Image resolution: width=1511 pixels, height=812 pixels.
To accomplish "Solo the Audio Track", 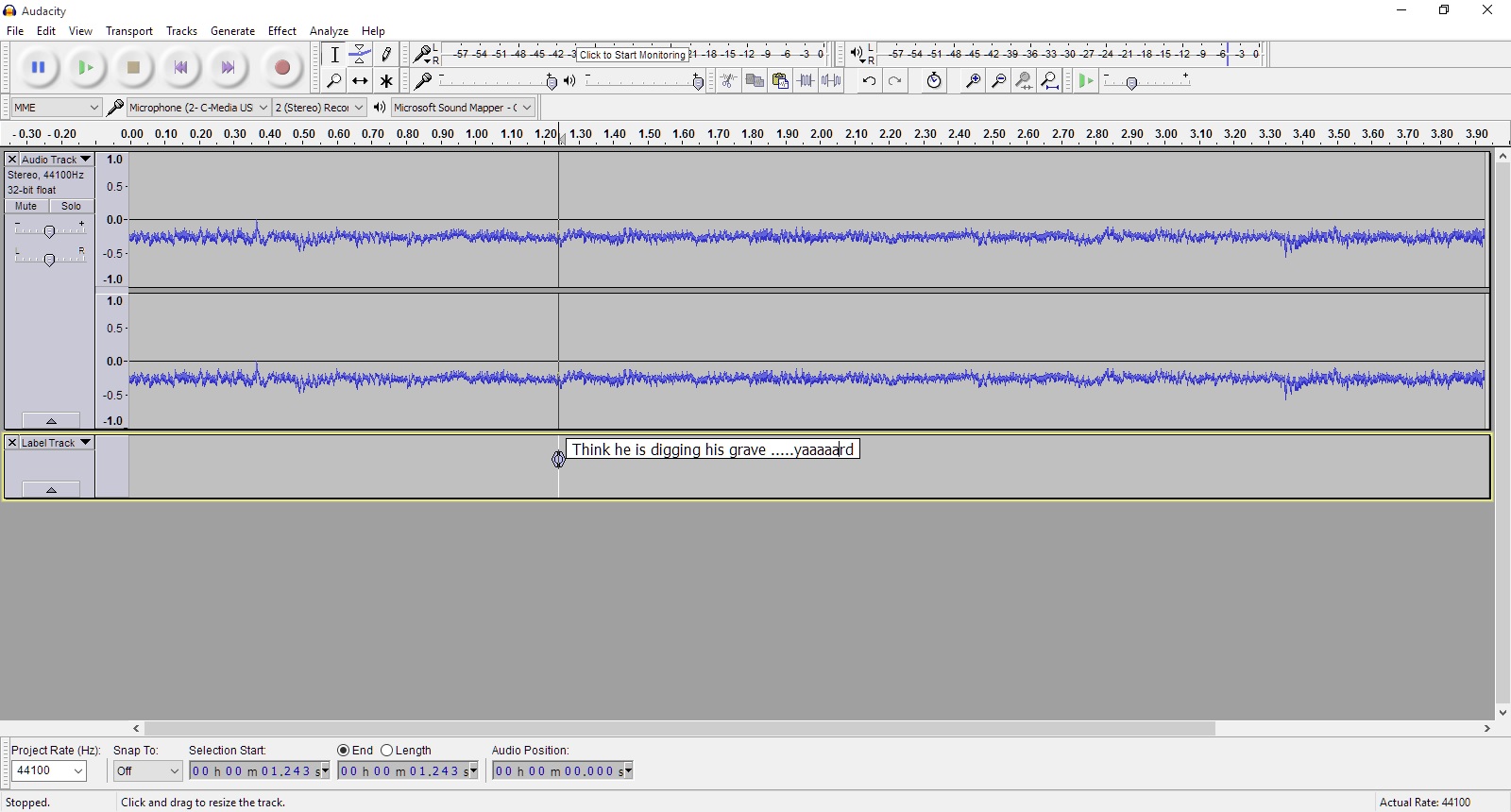I will [71, 206].
